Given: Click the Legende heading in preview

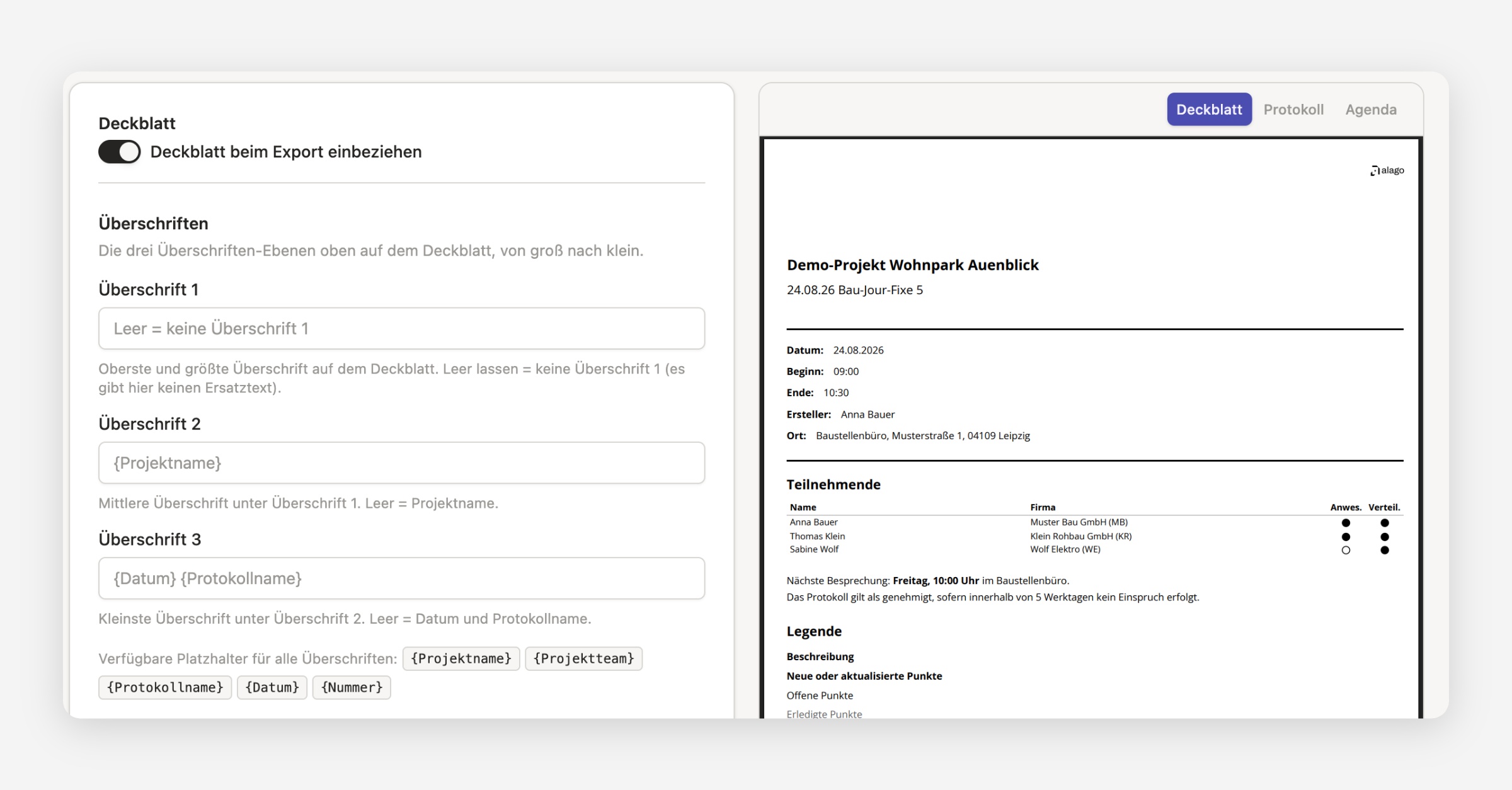Looking at the screenshot, I should (x=814, y=631).
